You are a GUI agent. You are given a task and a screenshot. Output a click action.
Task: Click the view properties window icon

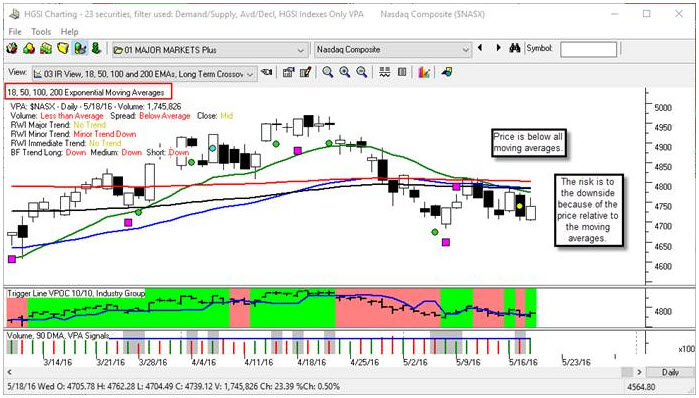tap(288, 72)
